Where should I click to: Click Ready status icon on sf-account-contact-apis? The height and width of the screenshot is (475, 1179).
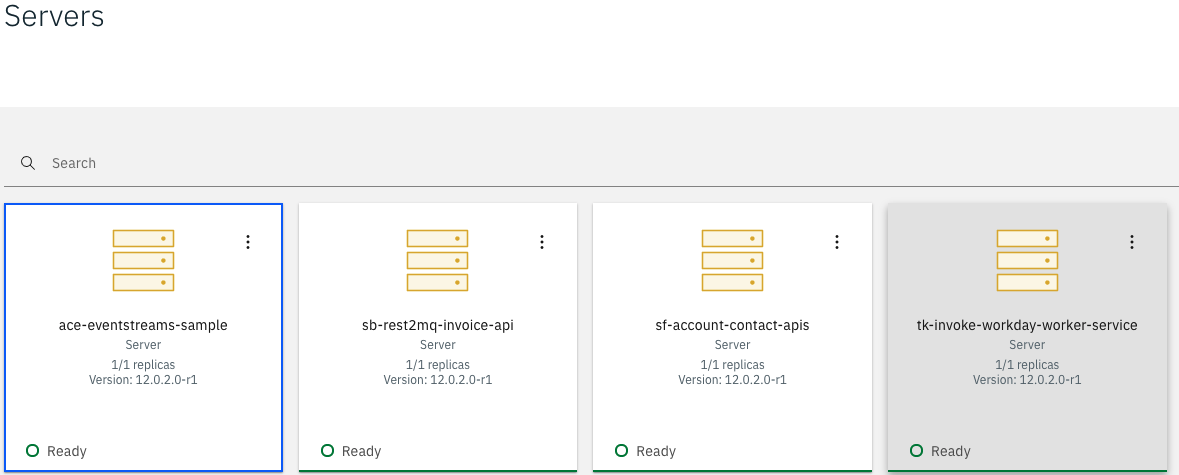click(621, 451)
